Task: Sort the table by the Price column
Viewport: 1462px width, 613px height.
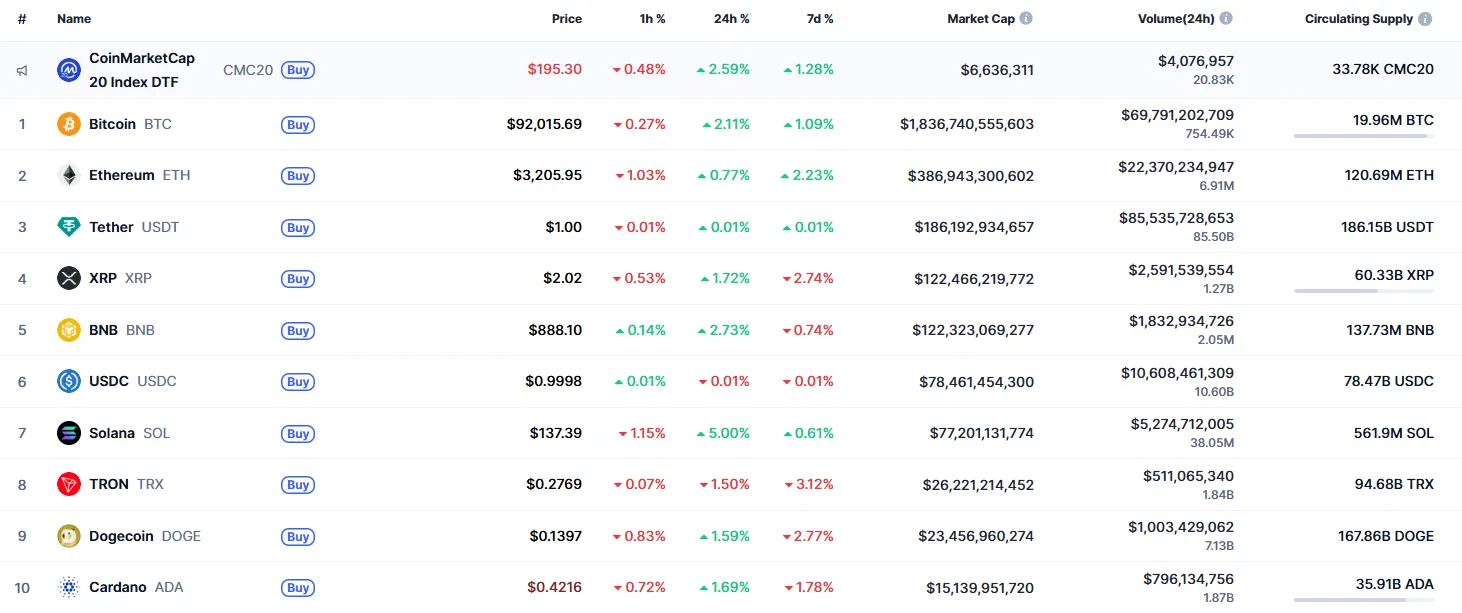Action: [566, 18]
